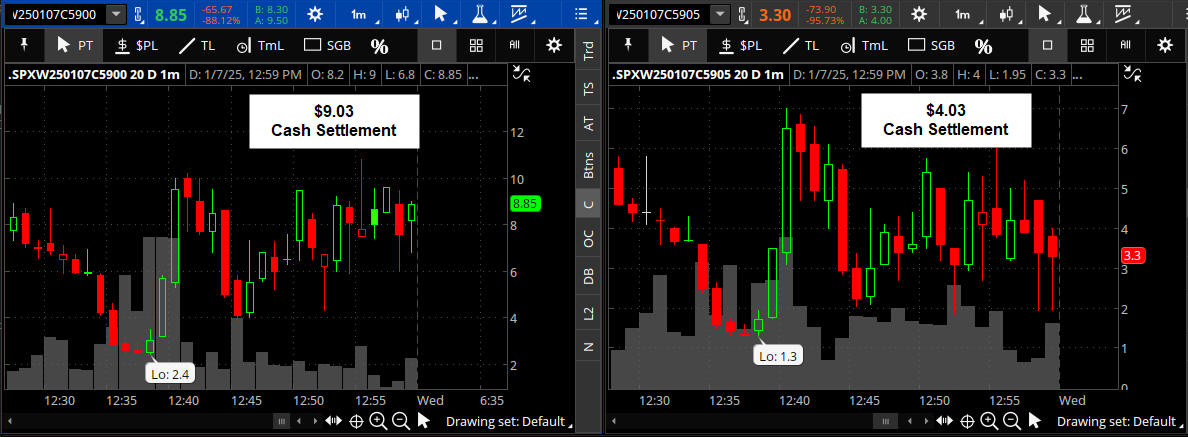Choose the SGB rectangle tool in right chart
1188x437 pixels.
pyautogui.click(x=932, y=45)
